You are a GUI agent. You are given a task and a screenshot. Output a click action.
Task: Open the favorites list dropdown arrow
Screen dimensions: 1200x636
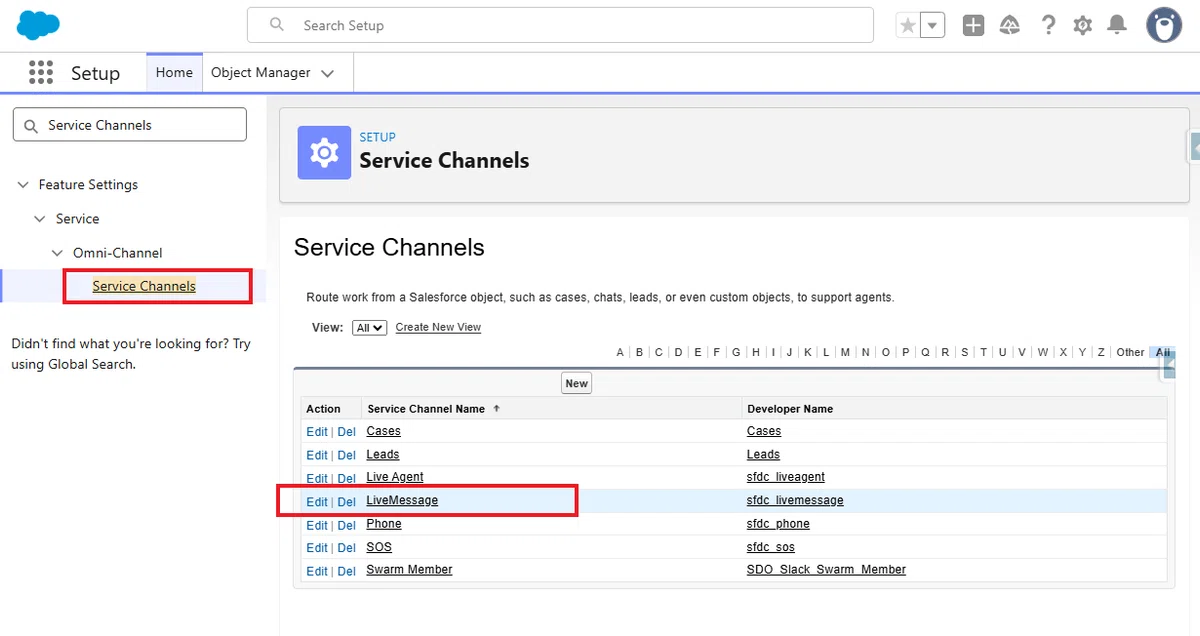click(933, 26)
